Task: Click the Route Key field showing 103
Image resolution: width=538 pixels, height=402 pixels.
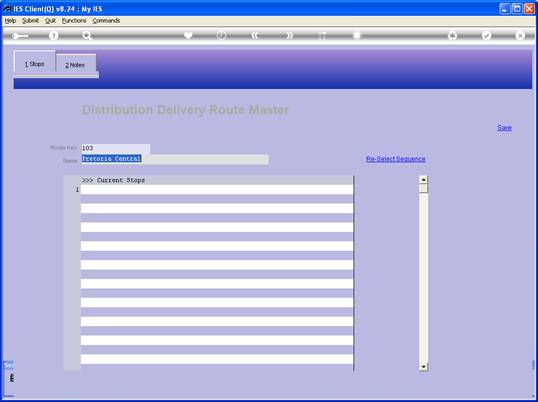Action: click(116, 148)
